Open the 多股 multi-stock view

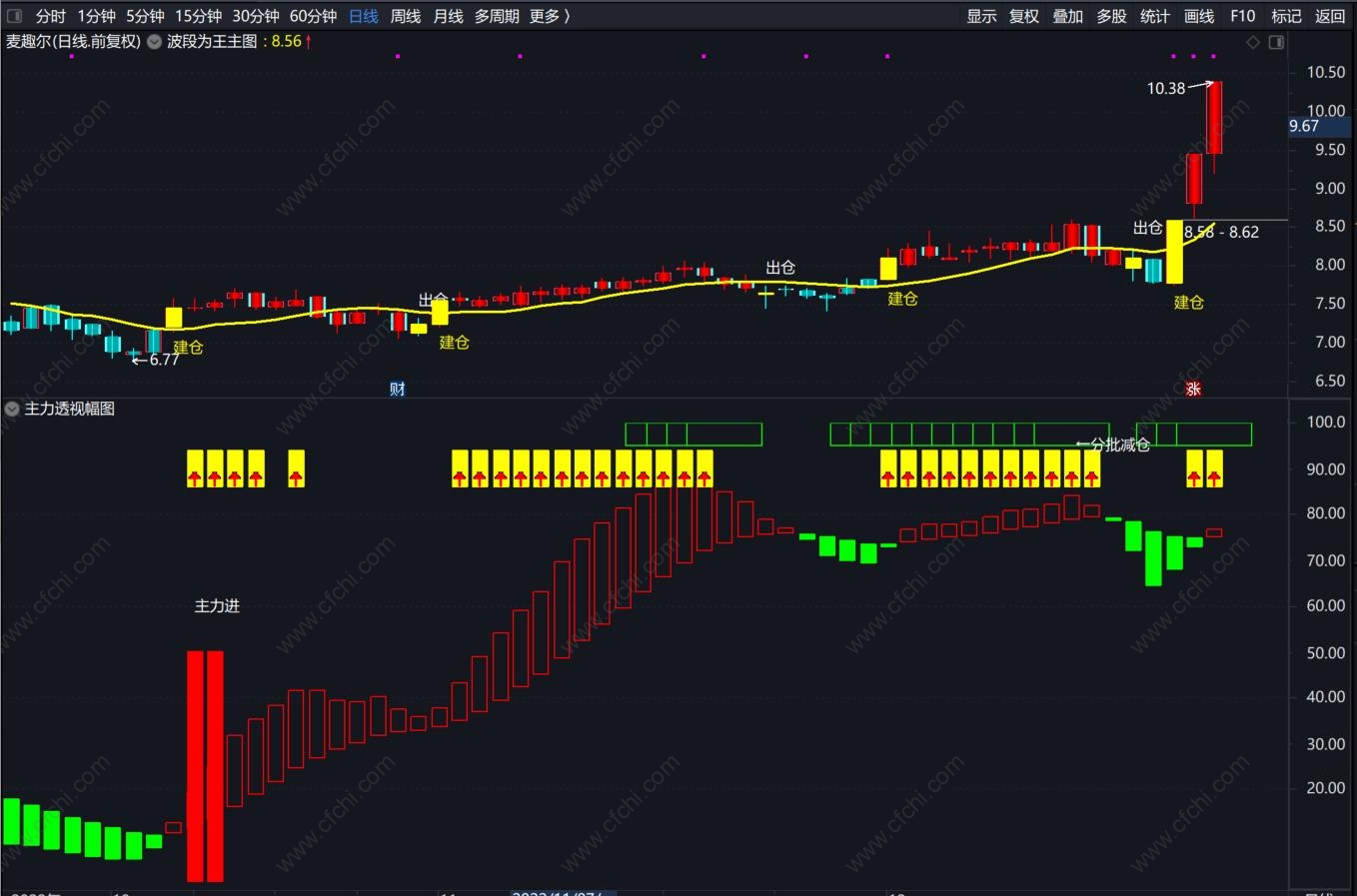coord(1111,16)
